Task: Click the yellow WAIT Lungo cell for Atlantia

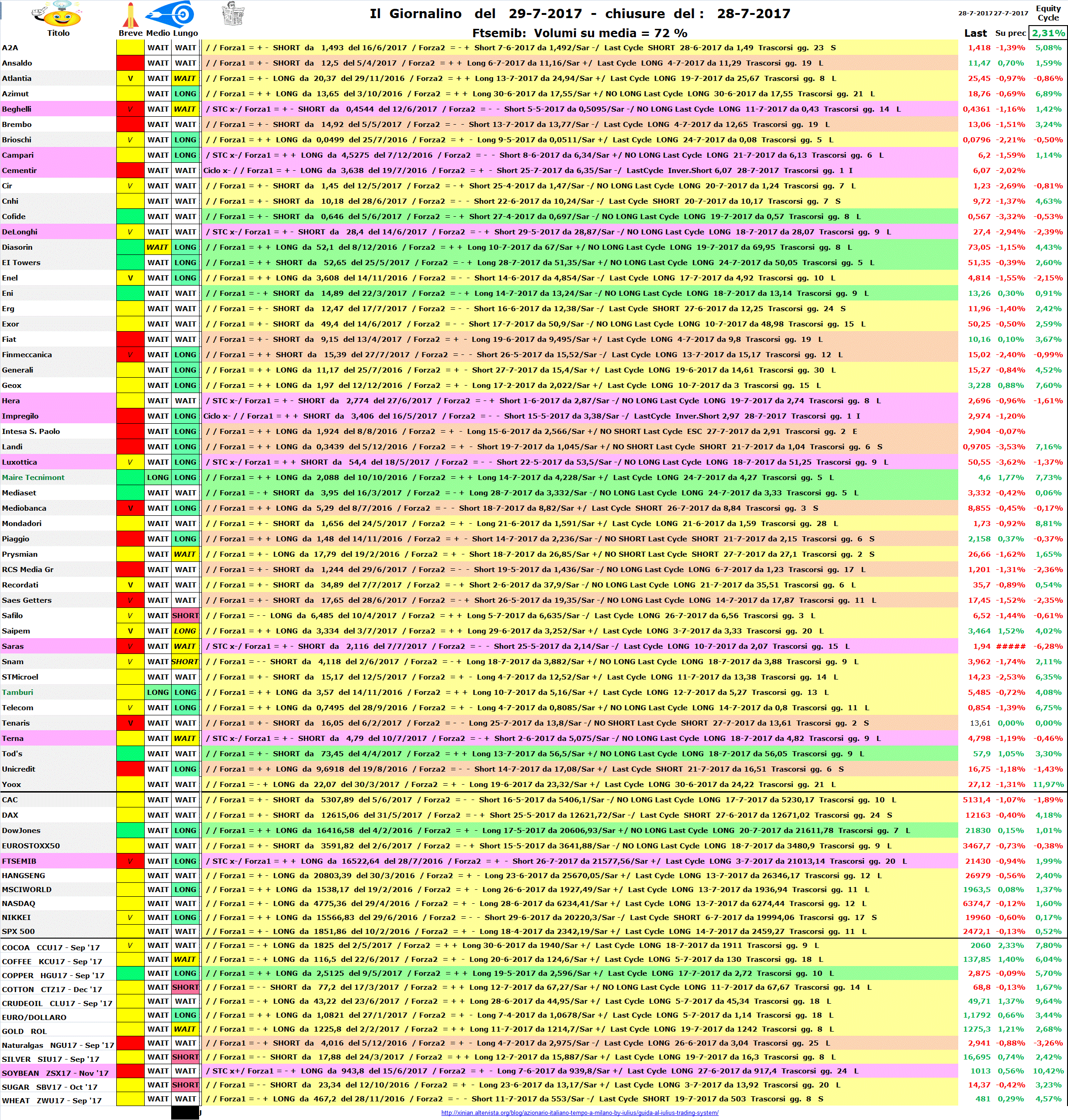Action: (x=186, y=79)
